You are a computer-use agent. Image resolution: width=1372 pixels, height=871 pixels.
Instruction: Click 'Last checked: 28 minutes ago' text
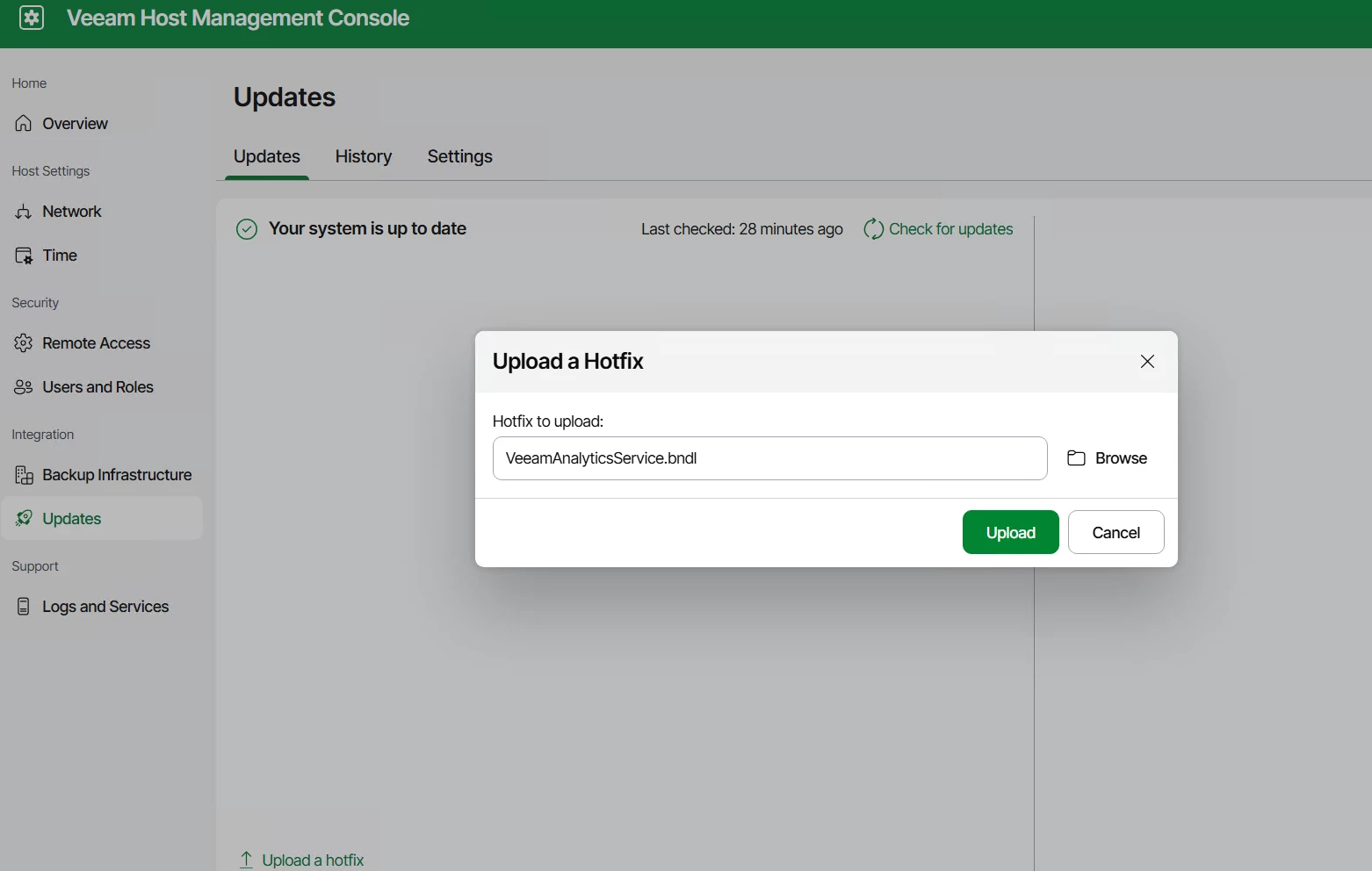click(742, 229)
